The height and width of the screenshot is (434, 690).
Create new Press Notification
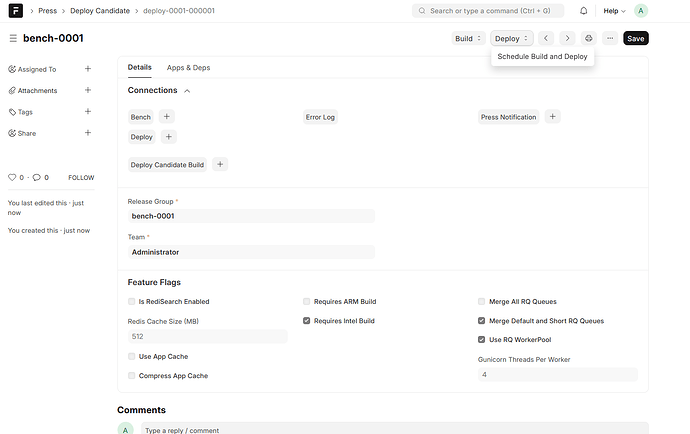tap(552, 117)
